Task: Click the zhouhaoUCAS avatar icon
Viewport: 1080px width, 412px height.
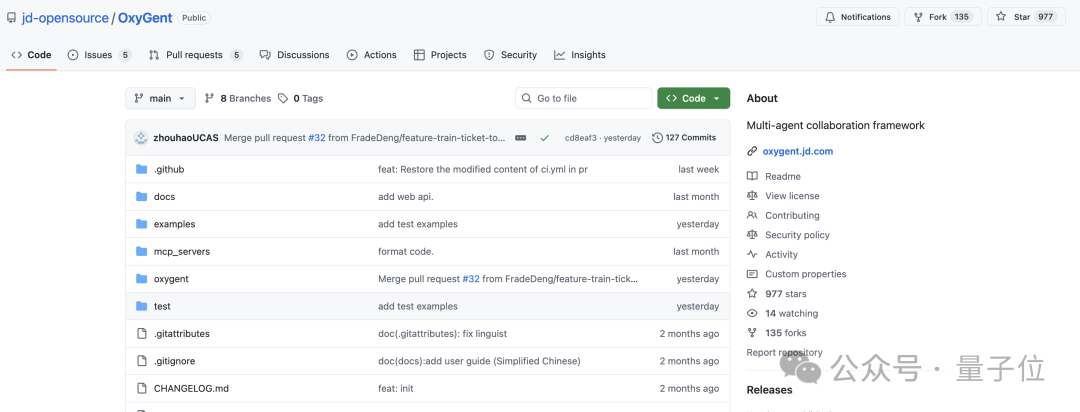Action: (x=141, y=138)
